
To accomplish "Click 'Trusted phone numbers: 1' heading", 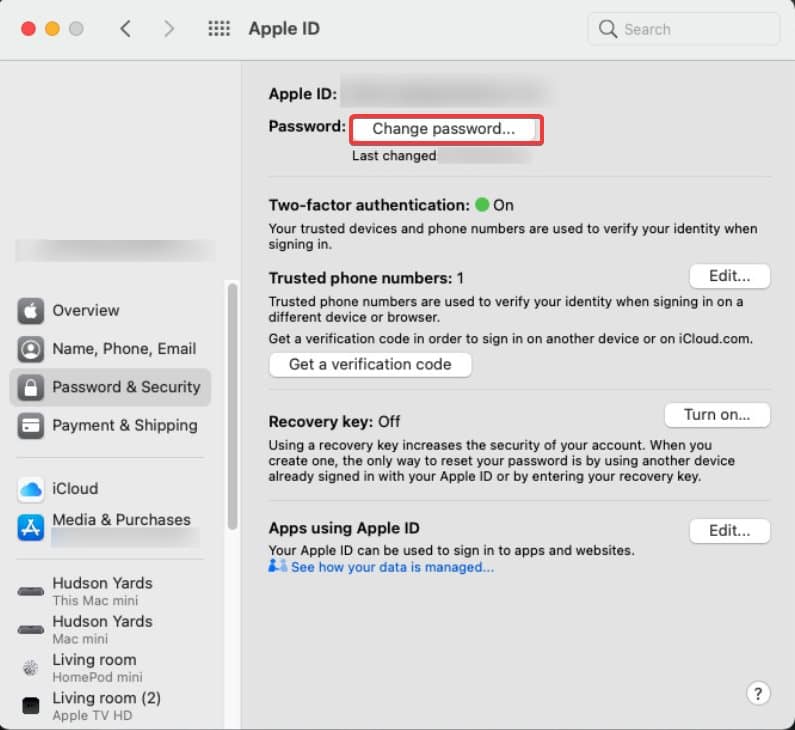I will pos(366,278).
